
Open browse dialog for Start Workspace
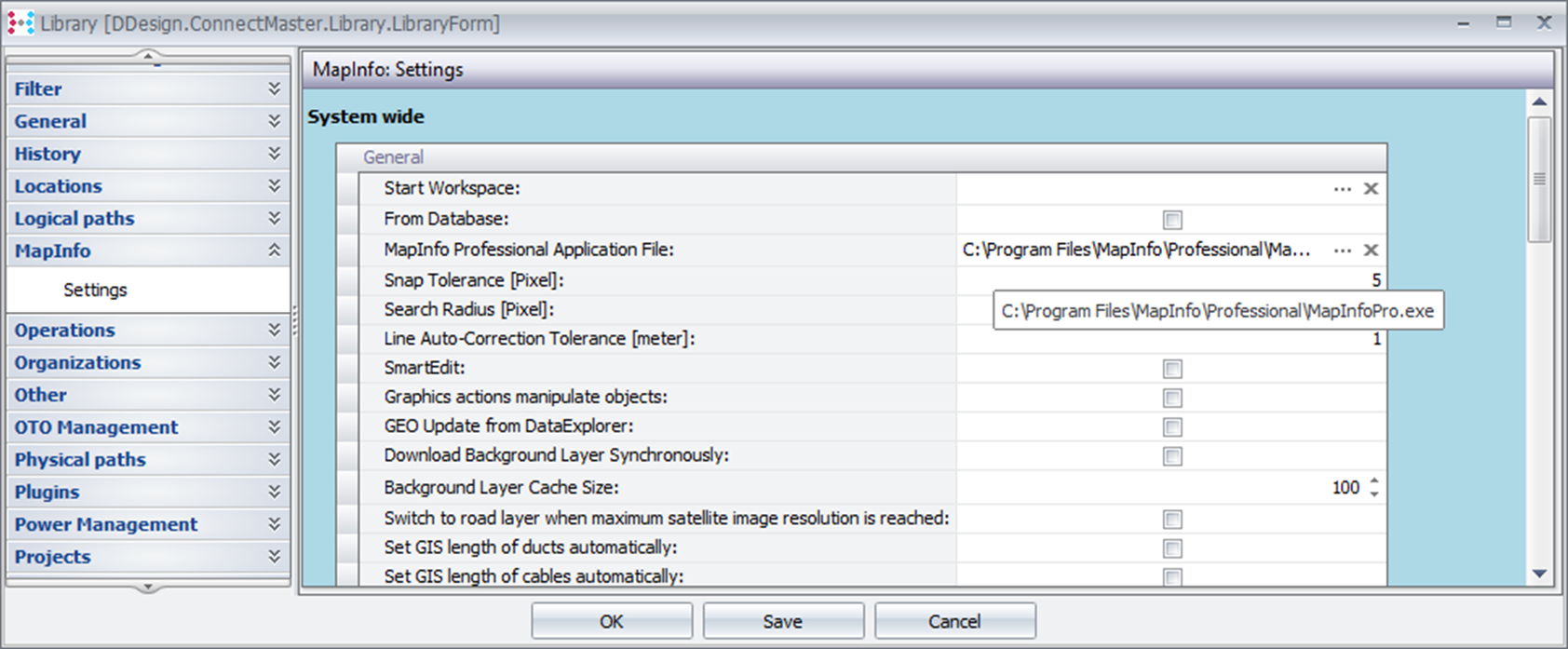point(1342,189)
